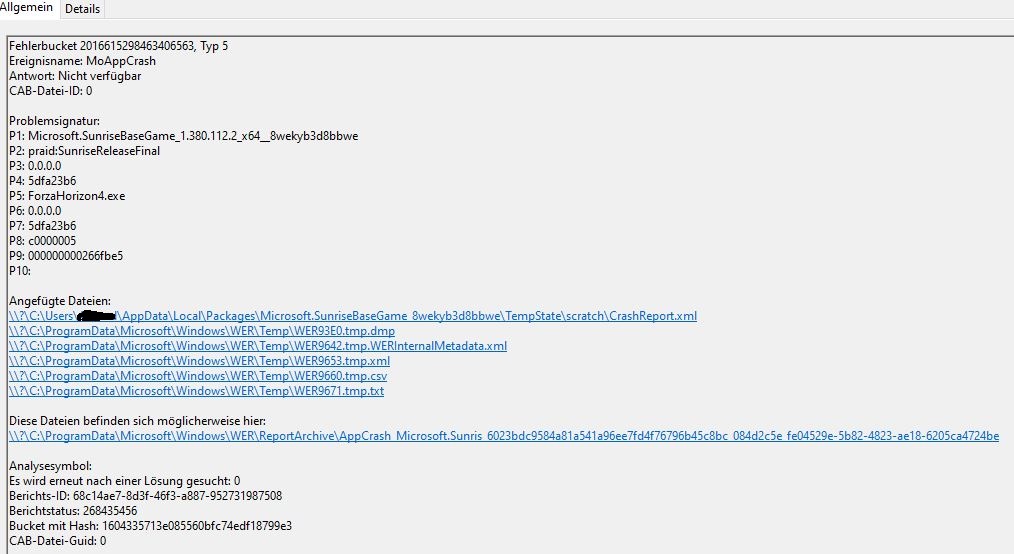
Task: Switch to the Allgemein tab
Action: 27,8
